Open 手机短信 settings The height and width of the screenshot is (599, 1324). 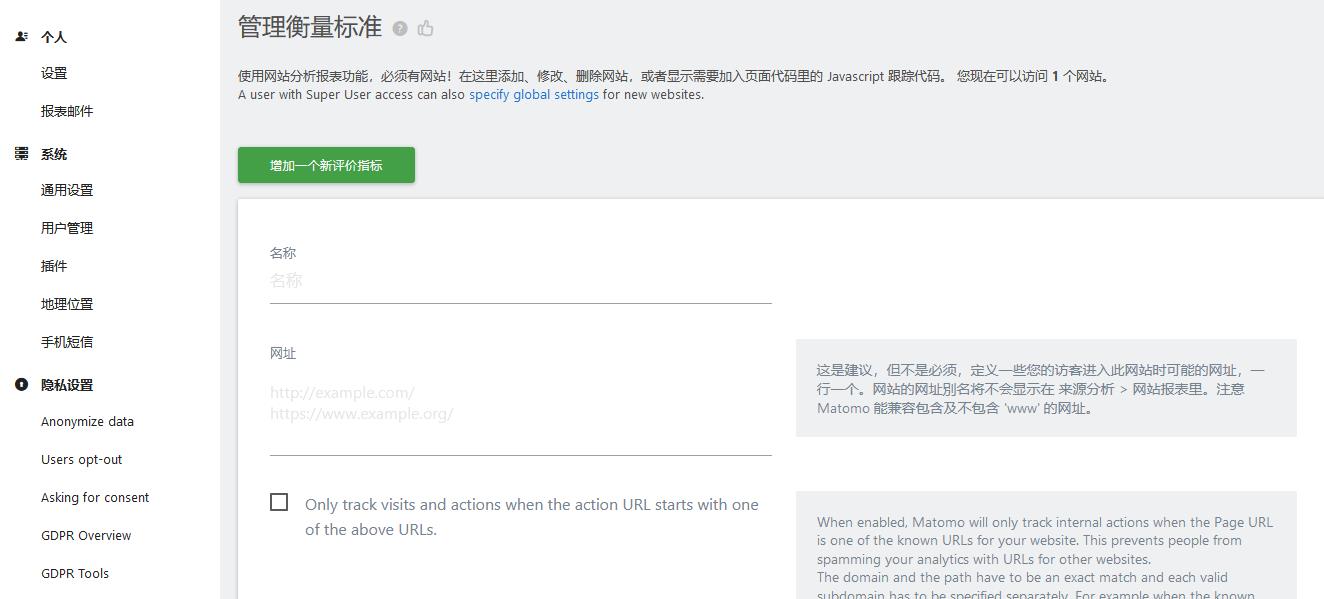[x=66, y=341]
